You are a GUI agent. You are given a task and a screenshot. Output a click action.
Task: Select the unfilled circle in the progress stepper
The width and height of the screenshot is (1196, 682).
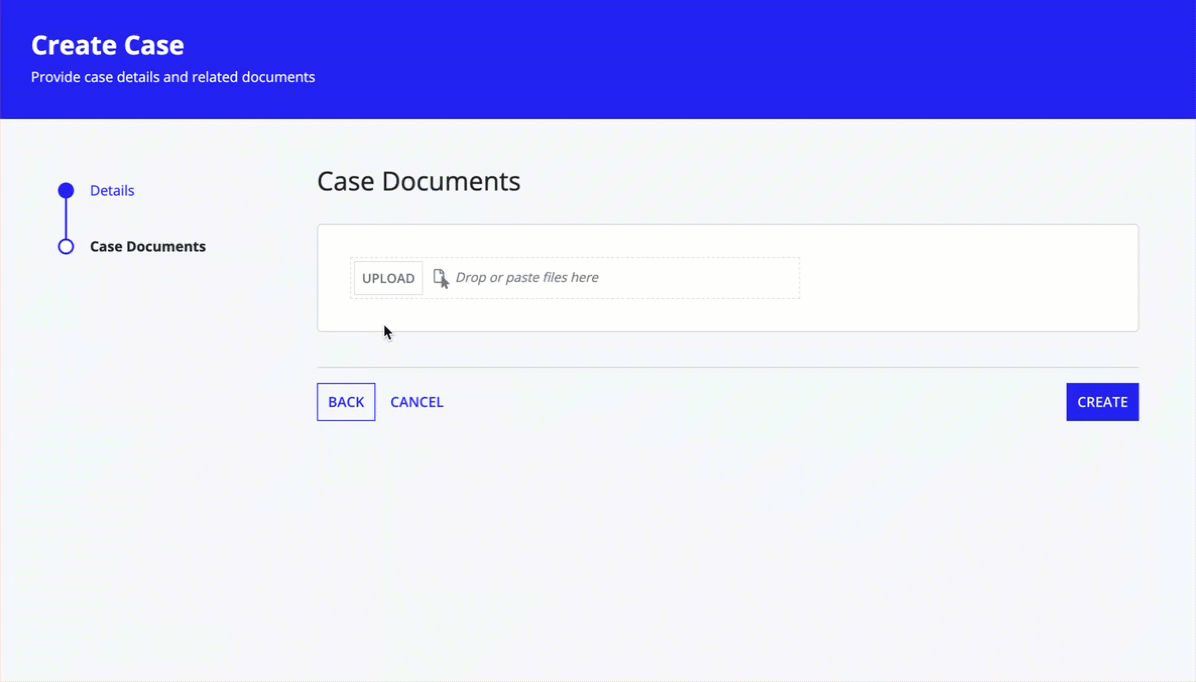65,246
